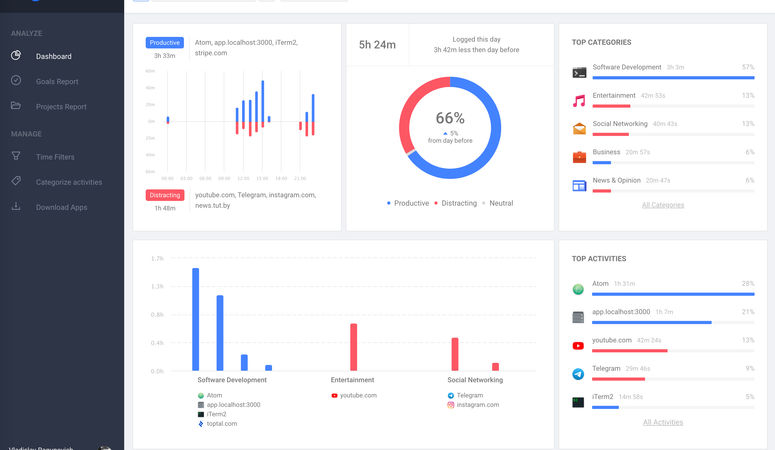Click the iTerm2 icon in Top Activities
775x450 pixels.
point(578,402)
